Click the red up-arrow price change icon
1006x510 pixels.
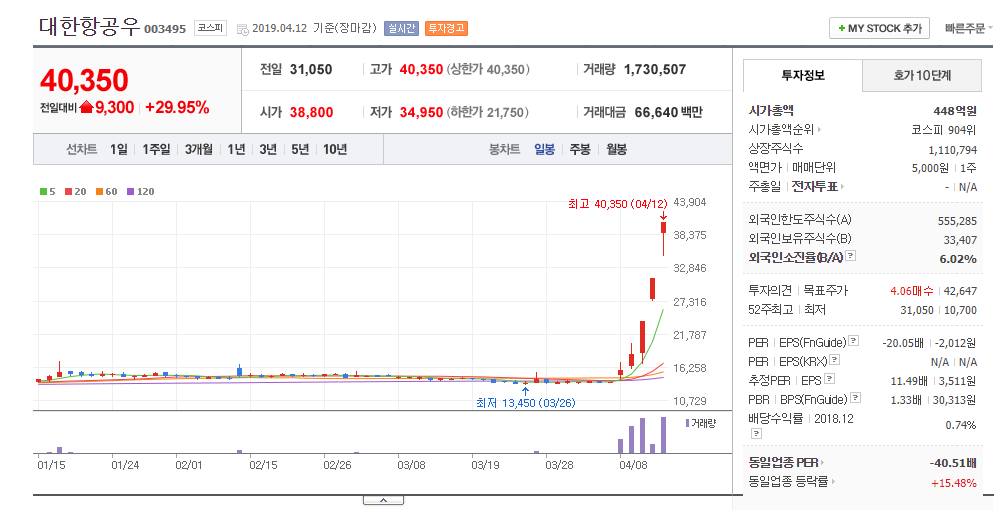coord(87,107)
